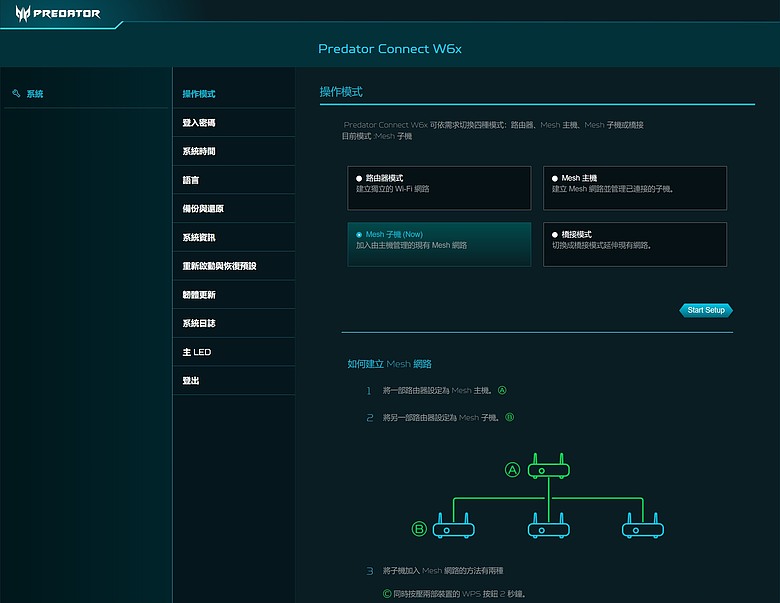Screen dimensions: 780x603
Task: Click the Predator Connect W6x title
Action: click(390, 49)
